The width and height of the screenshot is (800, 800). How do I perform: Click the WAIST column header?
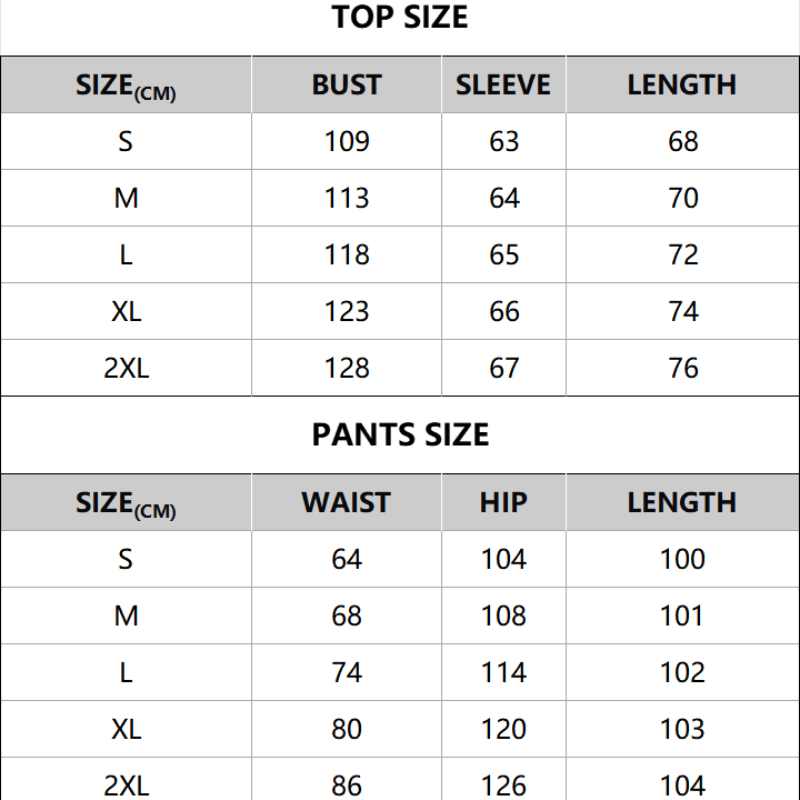[x=346, y=502]
